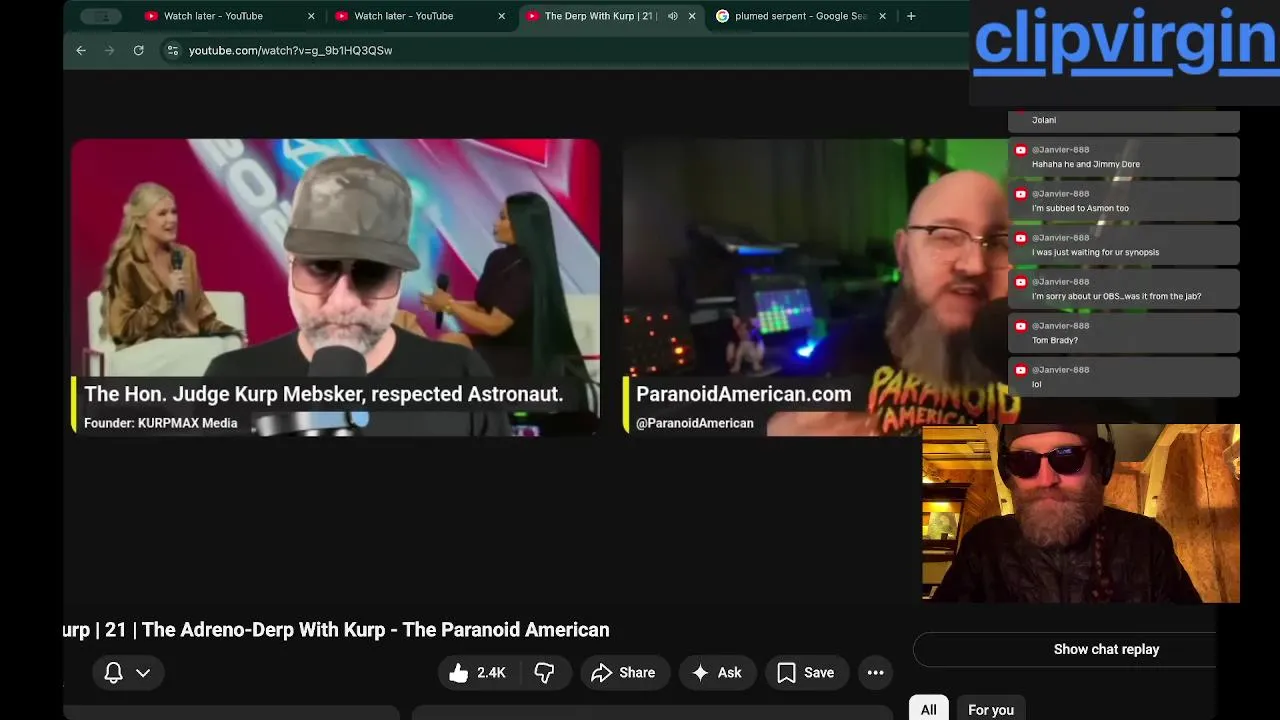Image resolution: width=1280 pixels, height=720 pixels.
Task: Reload the YouTube page
Action: tap(138, 50)
